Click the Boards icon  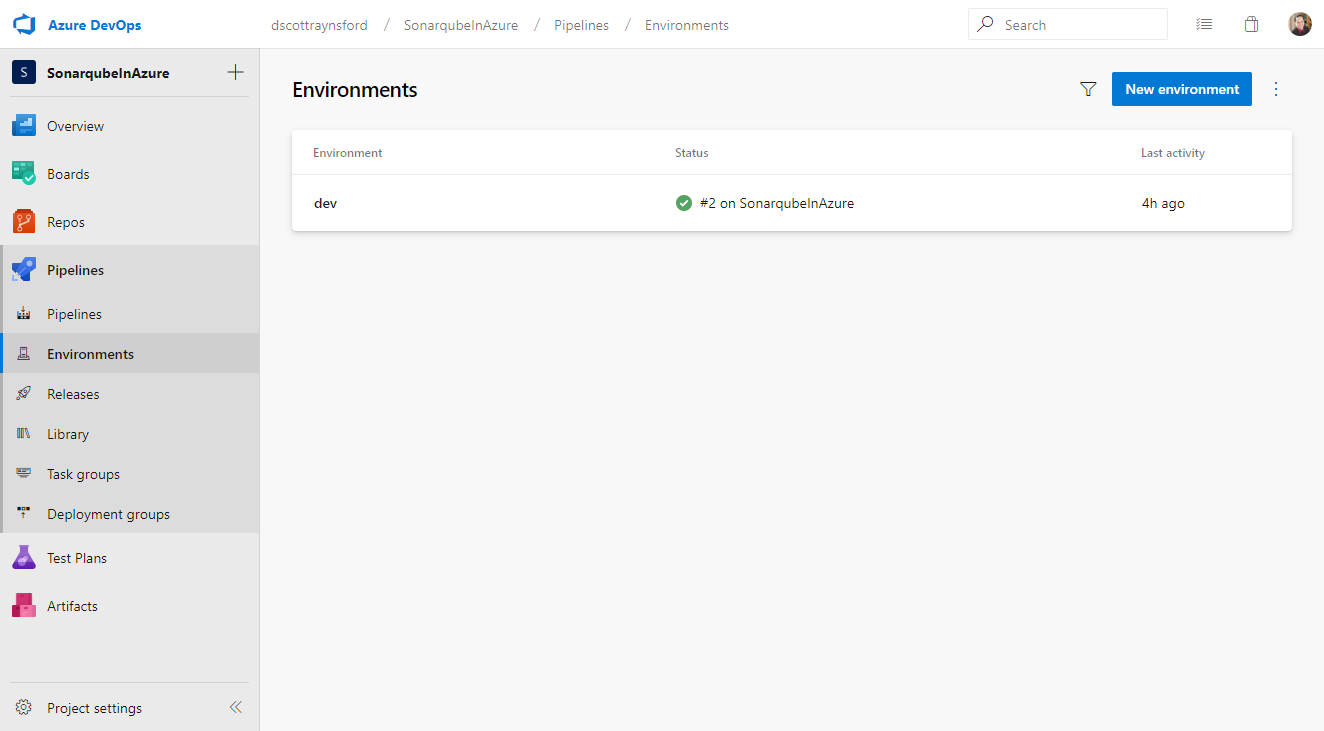pos(24,174)
